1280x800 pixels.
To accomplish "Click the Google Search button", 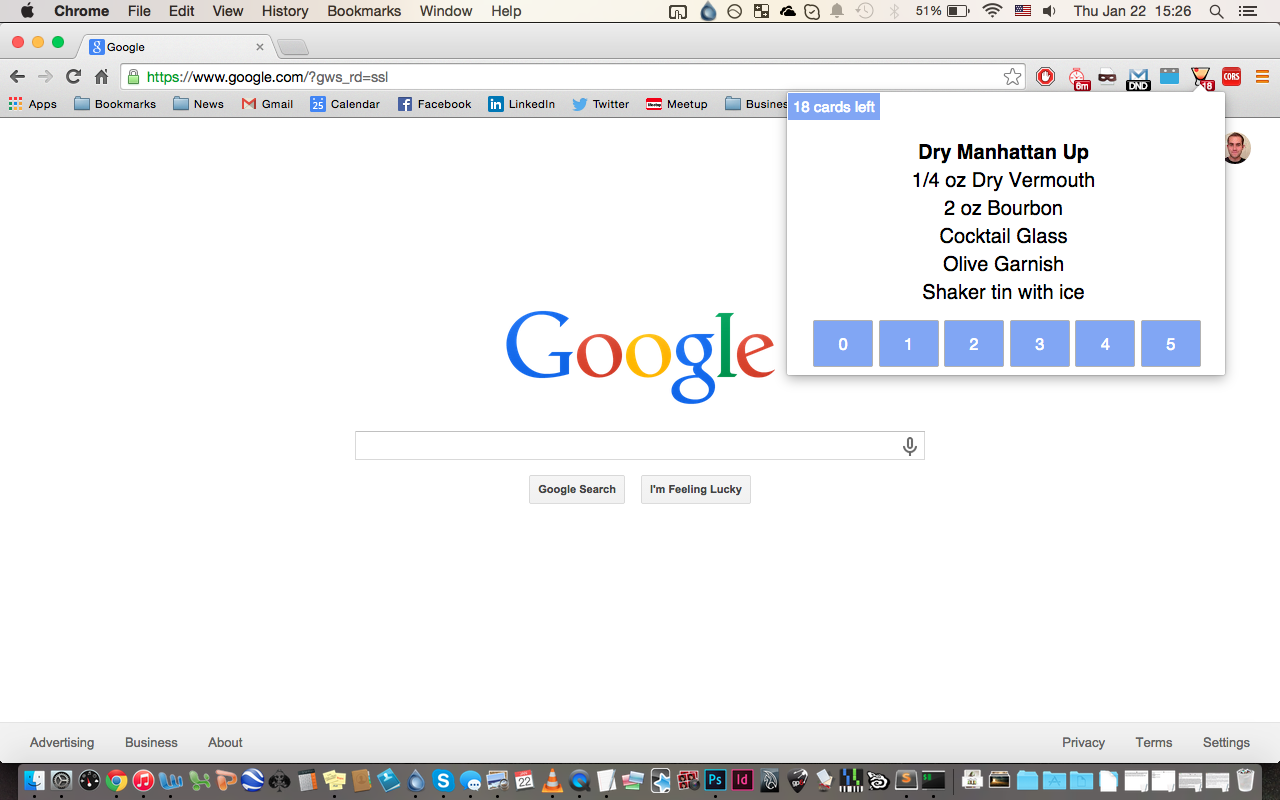I will tap(577, 489).
